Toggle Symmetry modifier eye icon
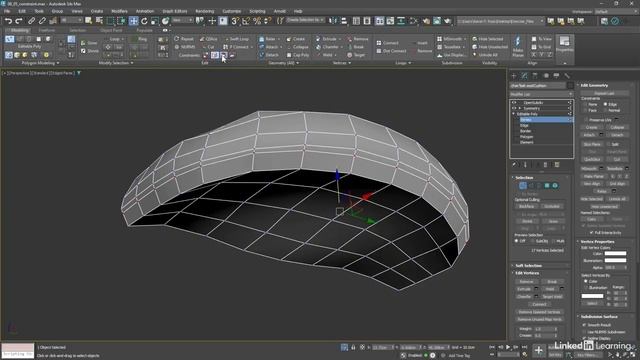 coord(514,109)
